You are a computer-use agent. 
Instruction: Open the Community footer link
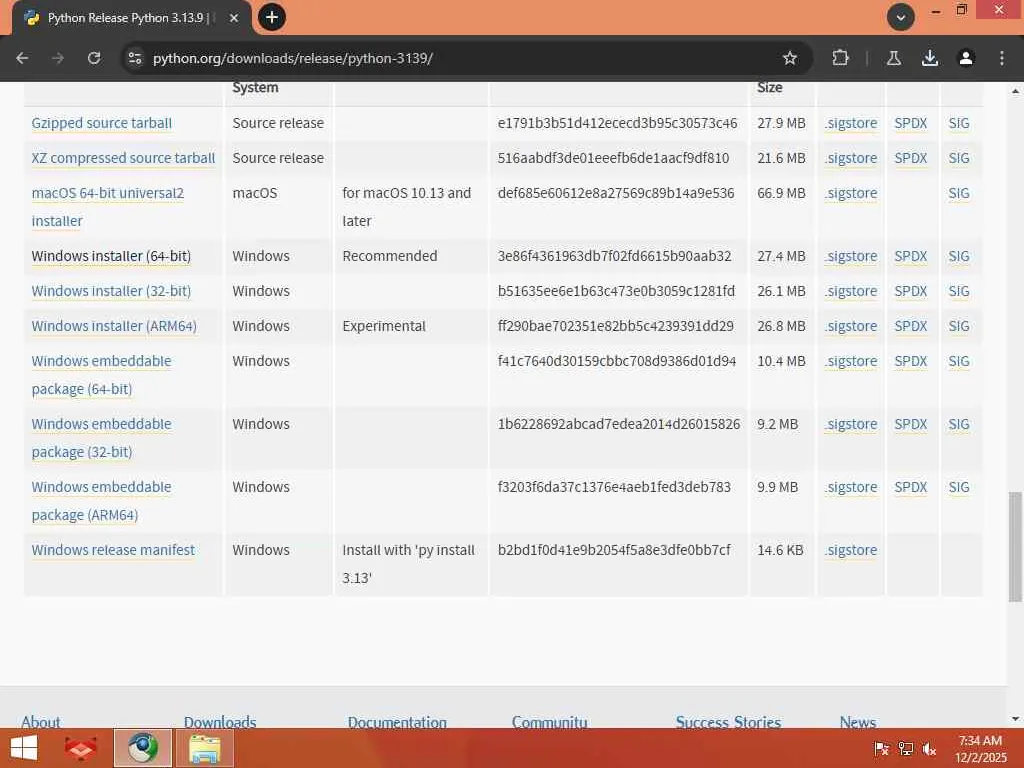coord(549,722)
